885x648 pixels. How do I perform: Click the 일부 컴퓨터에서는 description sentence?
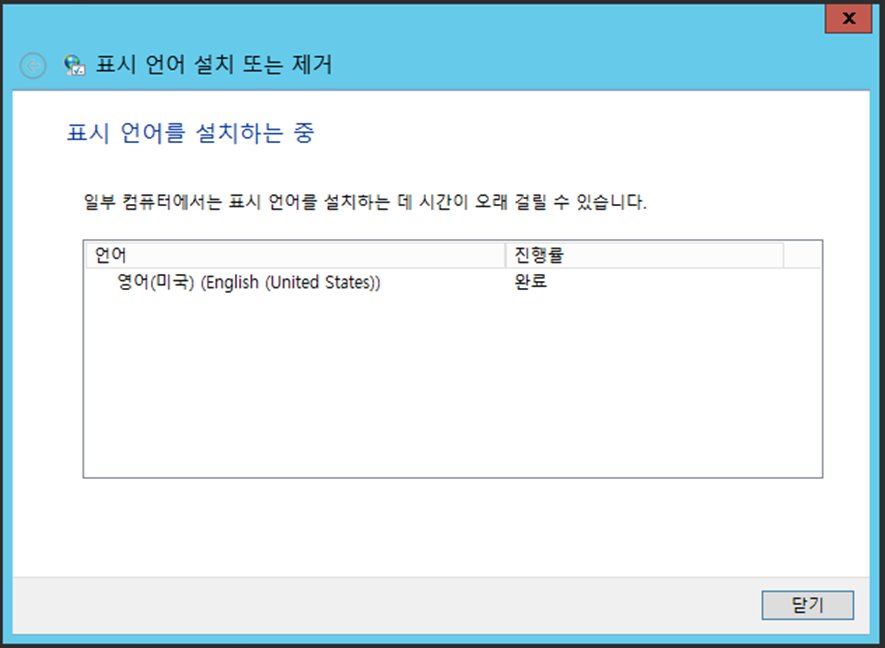pyautogui.click(x=365, y=202)
